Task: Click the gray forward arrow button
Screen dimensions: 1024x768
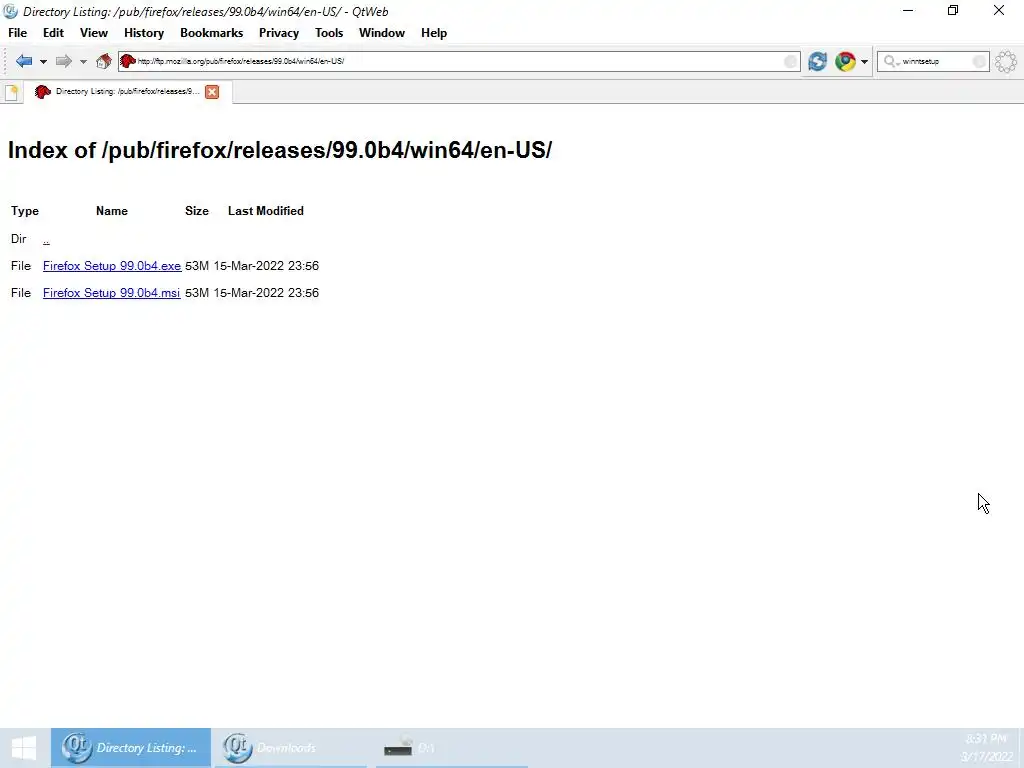Action: point(63,61)
